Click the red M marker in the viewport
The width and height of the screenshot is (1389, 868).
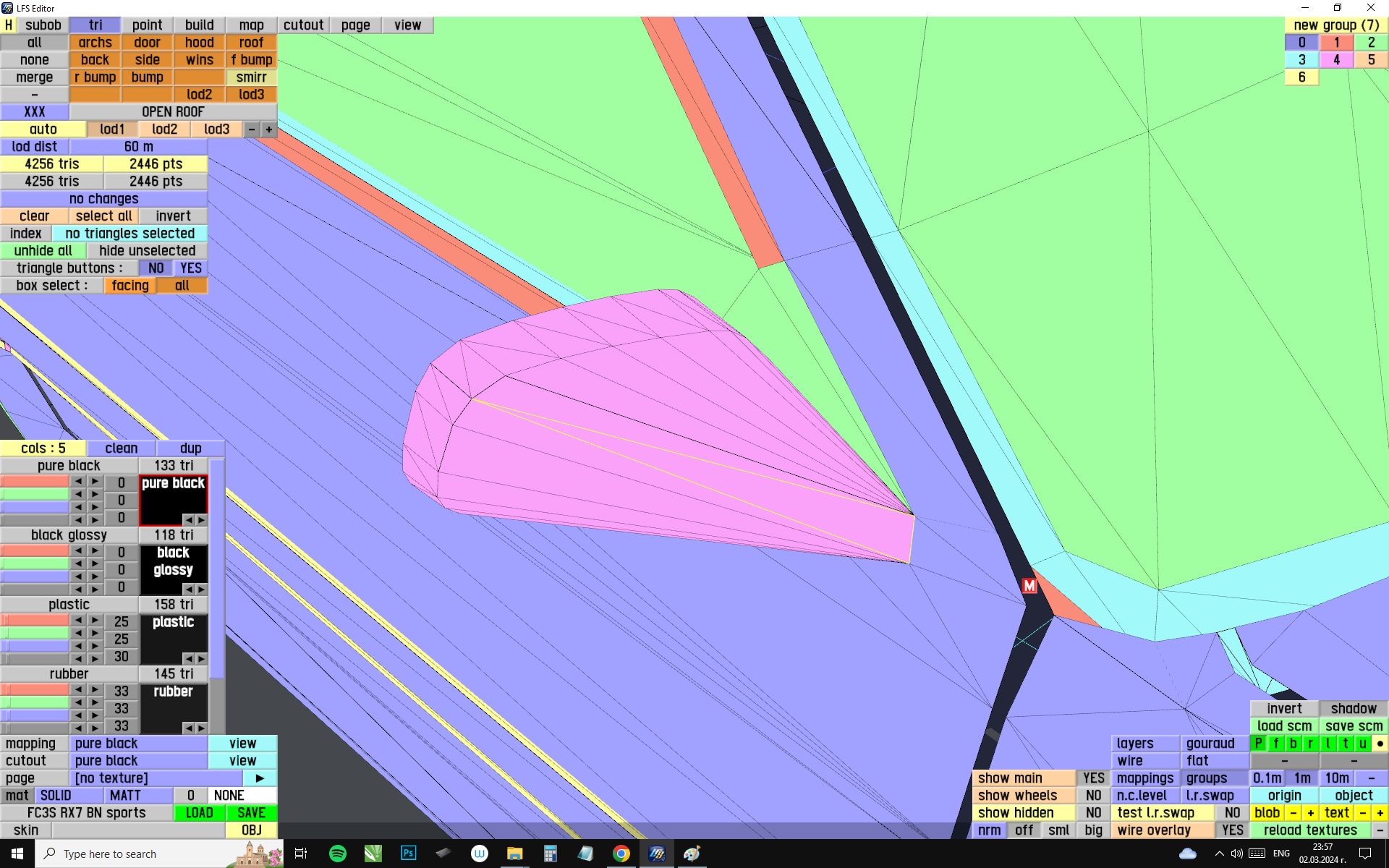[x=1029, y=586]
